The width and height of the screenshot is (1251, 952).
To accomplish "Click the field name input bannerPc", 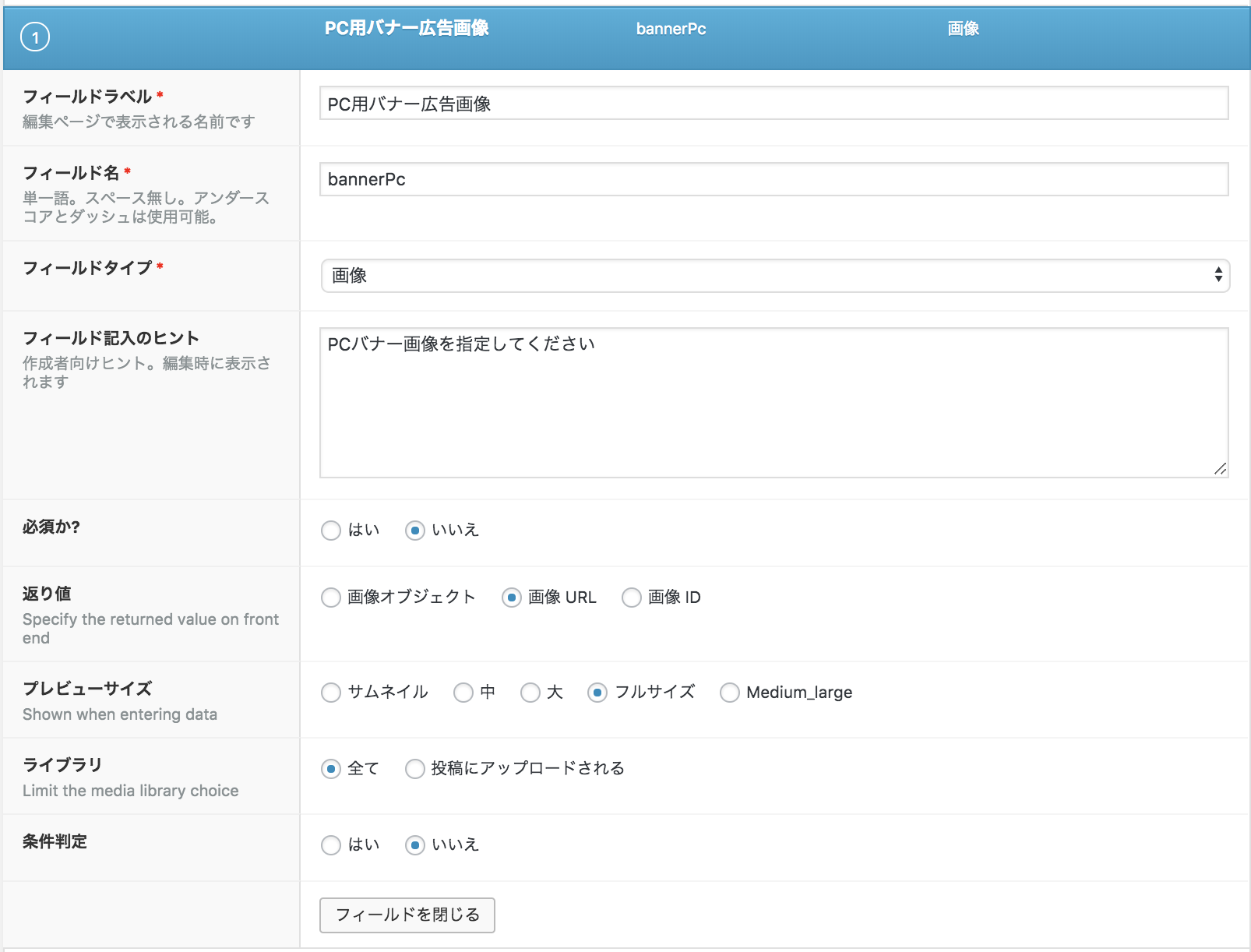I will [774, 179].
